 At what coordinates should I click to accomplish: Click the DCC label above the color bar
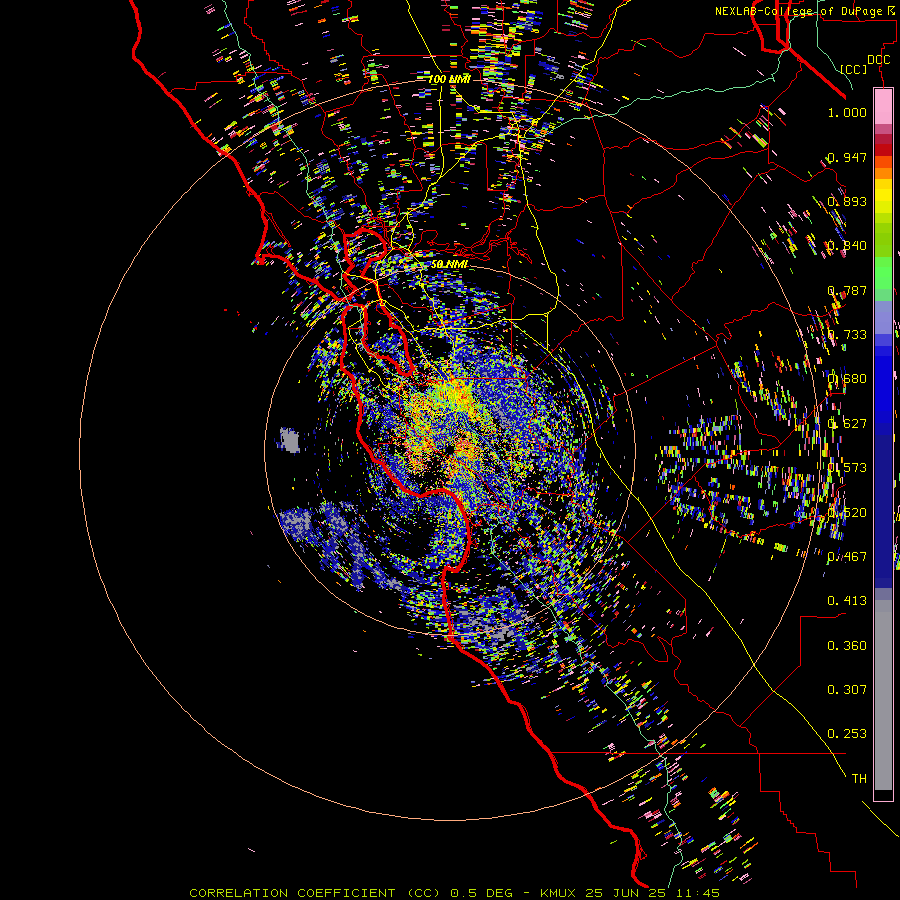pos(878,60)
